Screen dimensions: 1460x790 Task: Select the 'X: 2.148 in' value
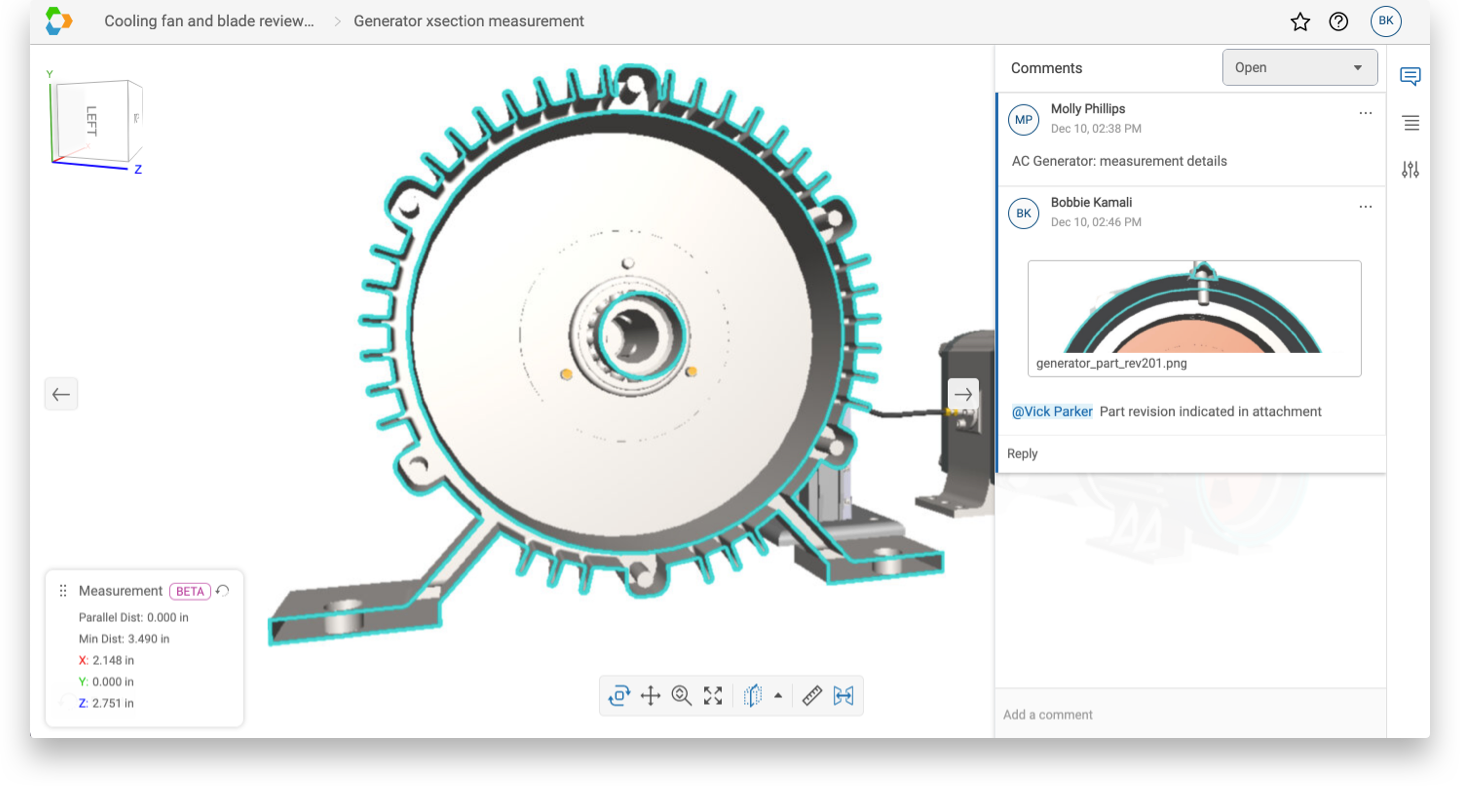106,660
